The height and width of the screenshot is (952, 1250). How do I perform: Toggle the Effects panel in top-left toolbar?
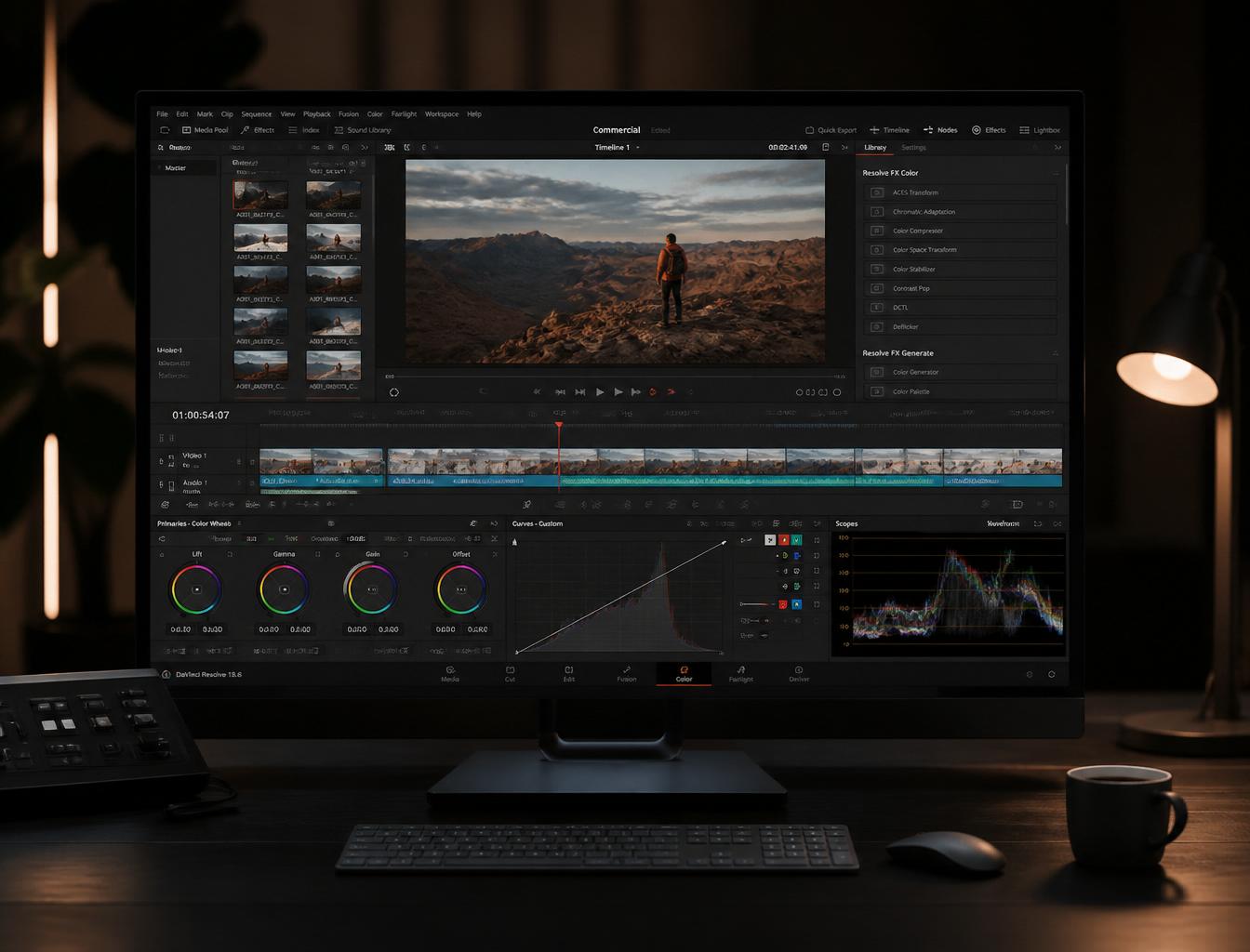[x=258, y=130]
